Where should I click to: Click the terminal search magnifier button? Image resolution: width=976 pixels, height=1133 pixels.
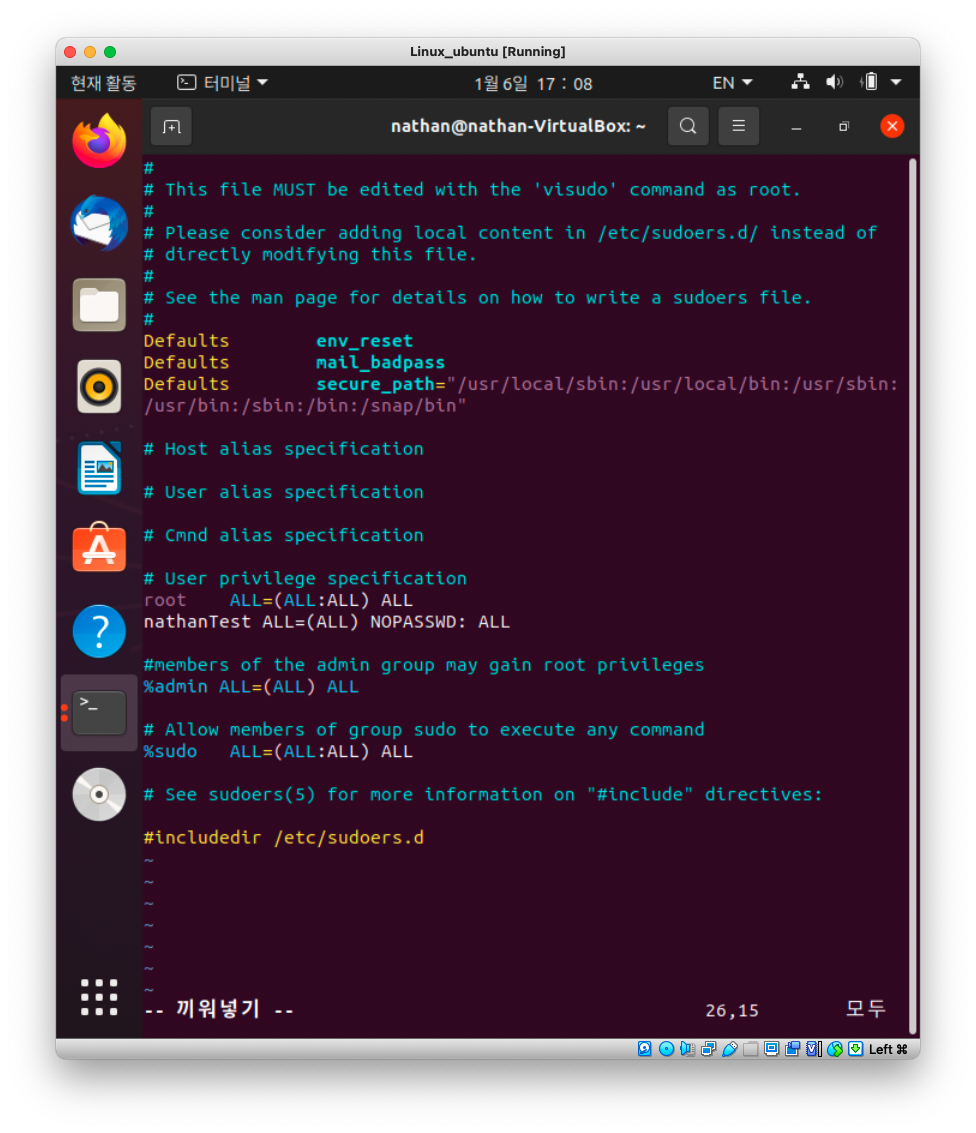coord(688,126)
